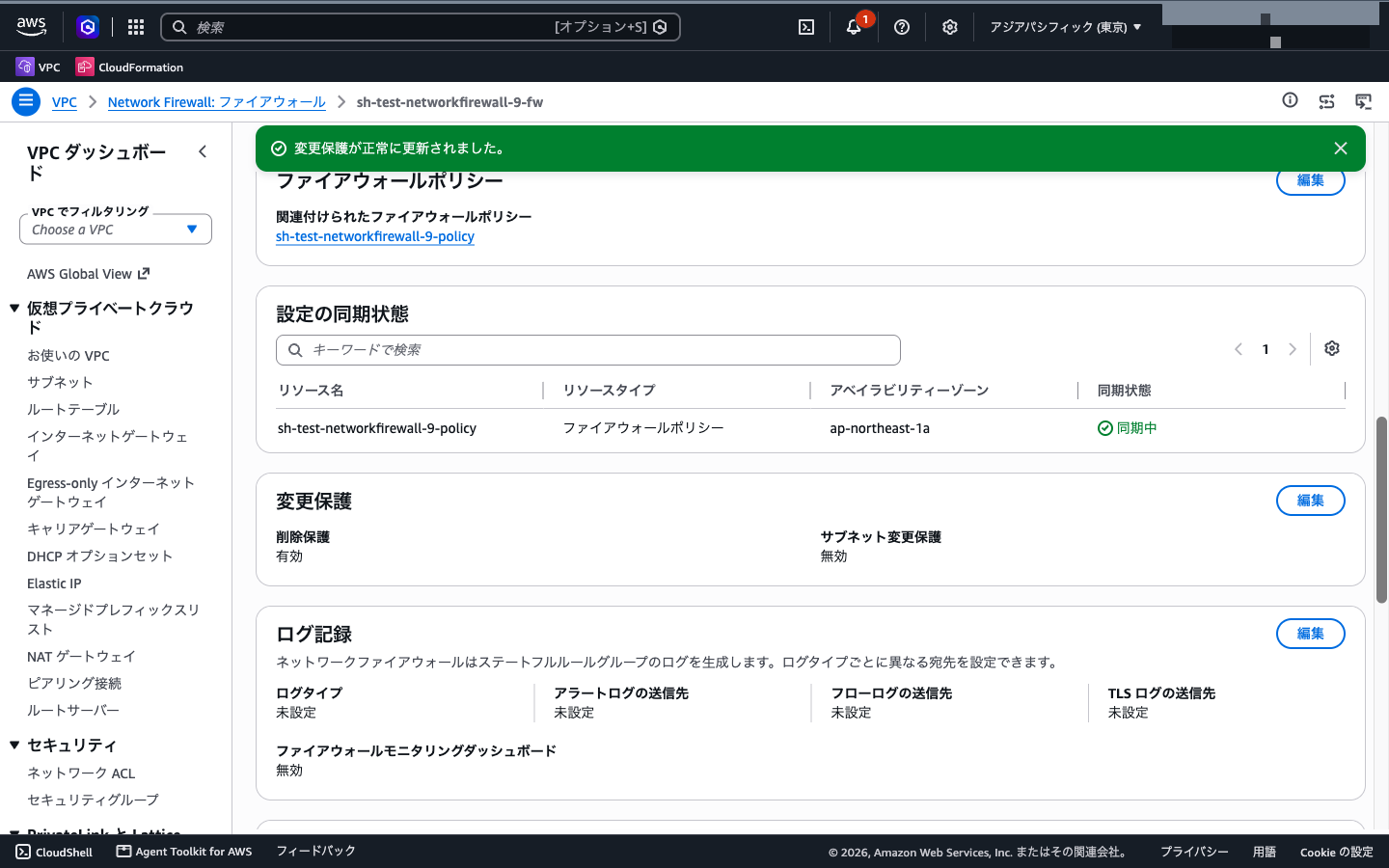This screenshot has height=868, width=1389.
Task: Open Cookie の設定 in footer
Action: click(x=1336, y=852)
